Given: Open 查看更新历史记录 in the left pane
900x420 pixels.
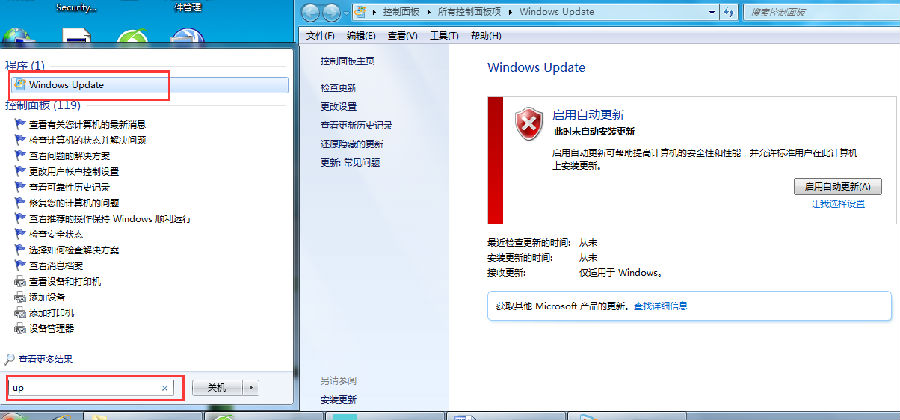Looking at the screenshot, I should (x=356, y=125).
